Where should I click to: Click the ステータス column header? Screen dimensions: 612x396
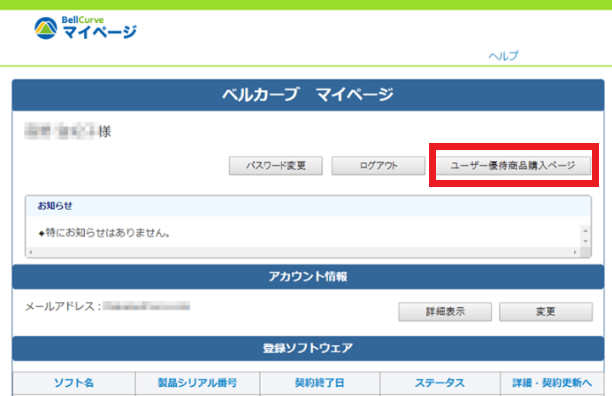pos(440,383)
